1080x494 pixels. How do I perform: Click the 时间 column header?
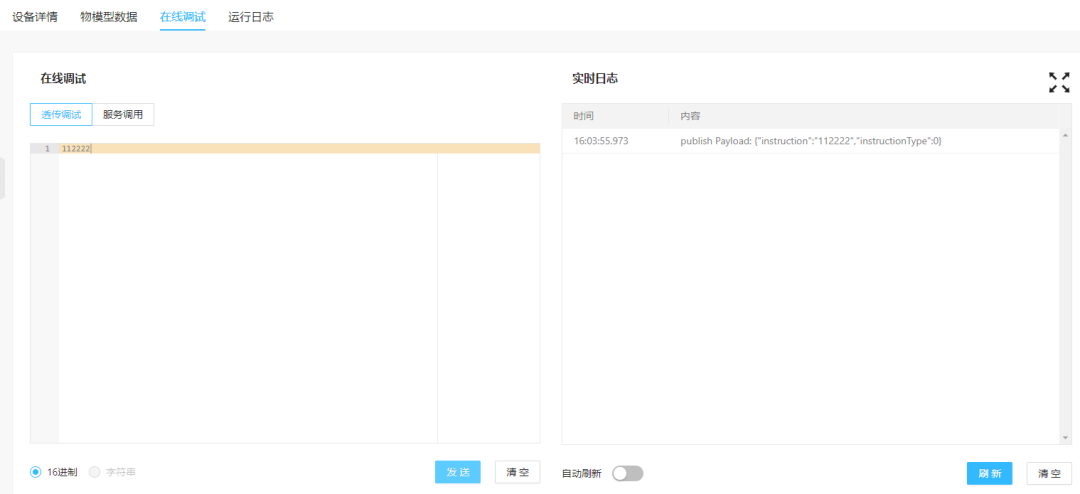coord(583,116)
